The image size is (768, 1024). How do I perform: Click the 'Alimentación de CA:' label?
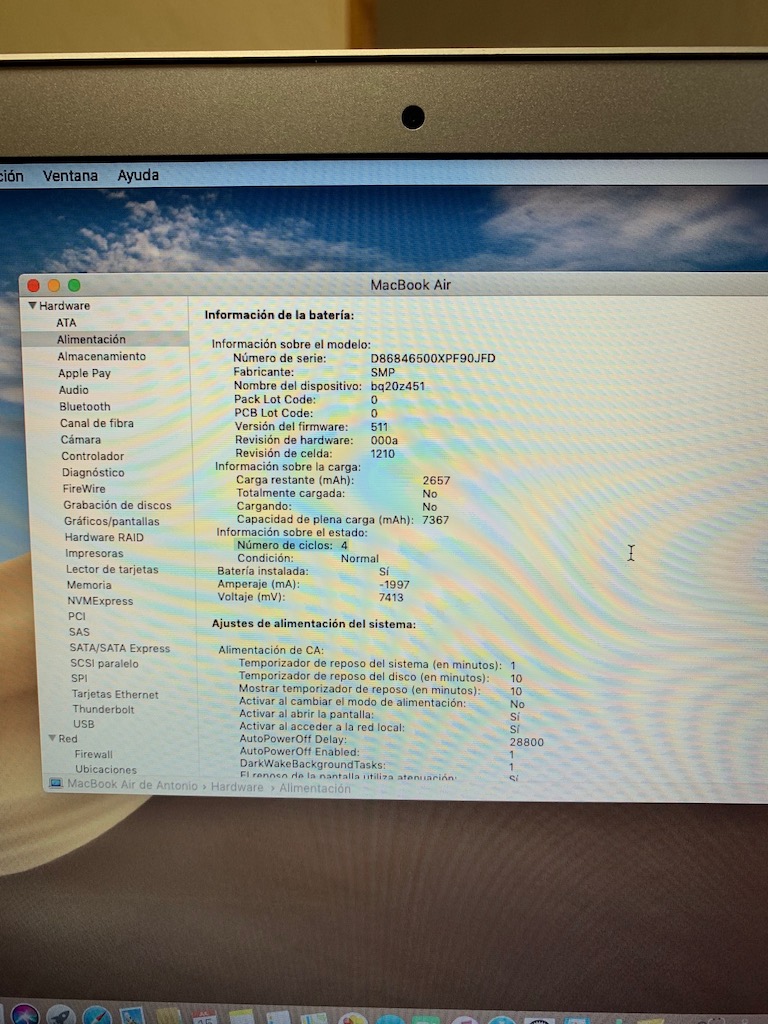point(271,650)
